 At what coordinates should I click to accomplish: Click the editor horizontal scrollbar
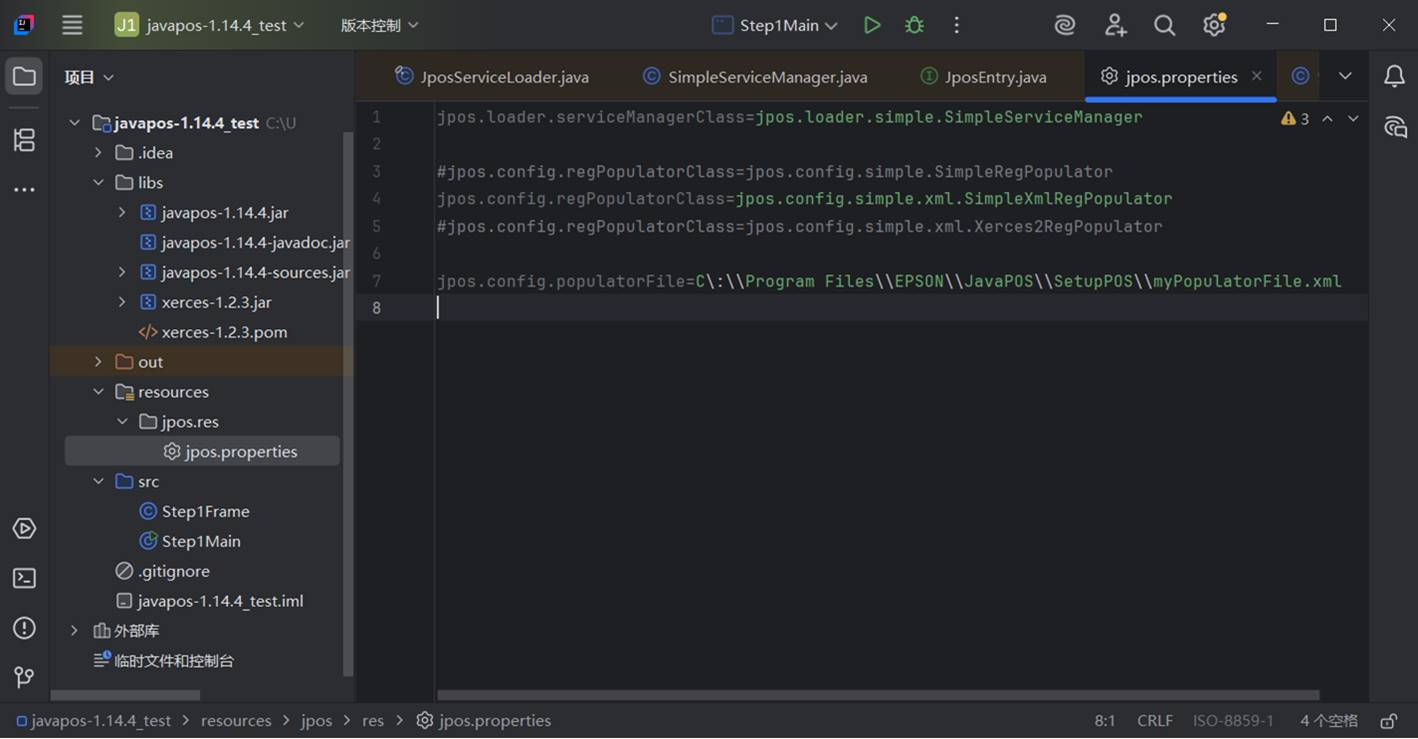click(x=878, y=695)
